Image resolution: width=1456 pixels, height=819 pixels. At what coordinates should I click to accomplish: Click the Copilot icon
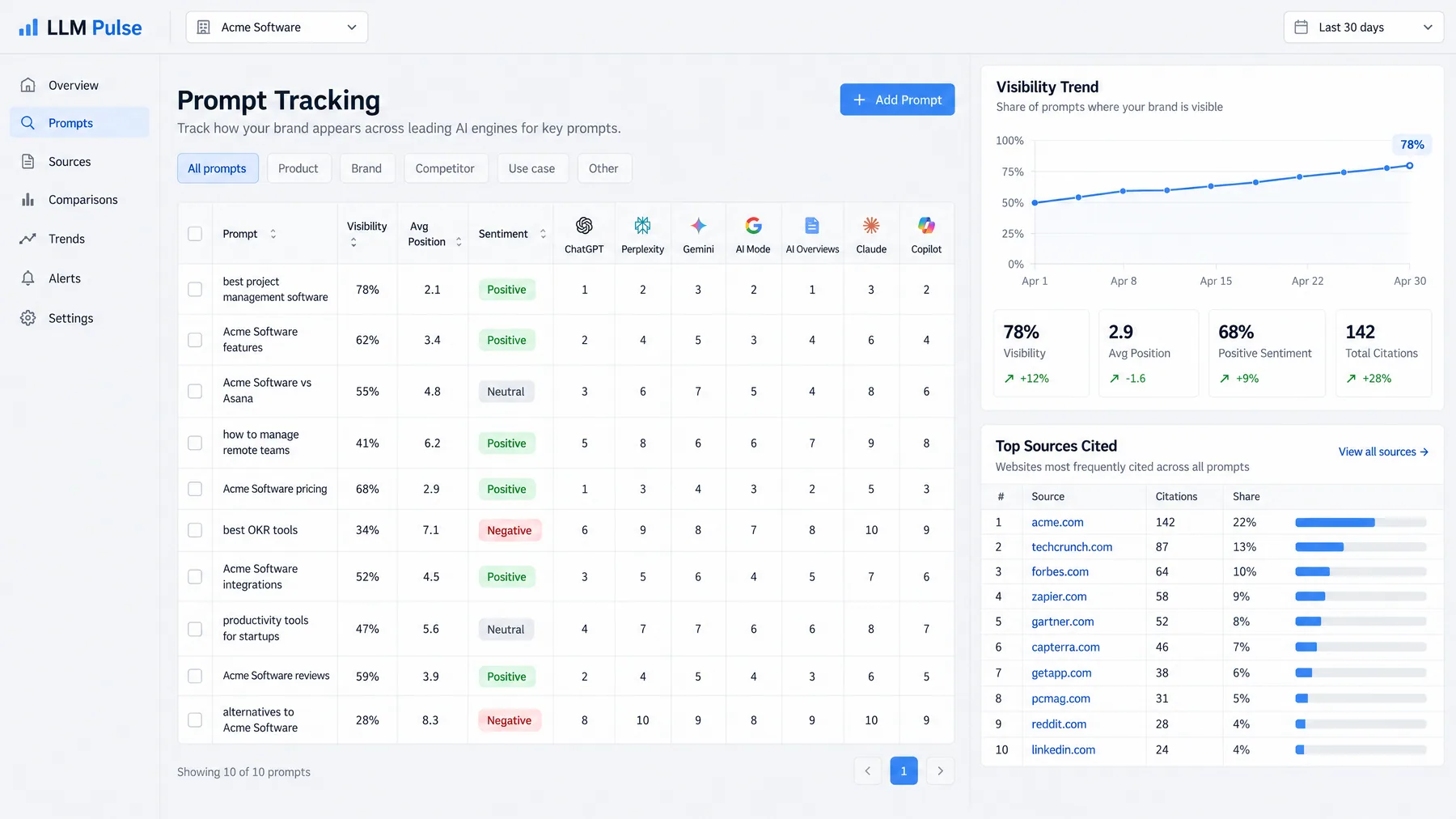(x=926, y=225)
